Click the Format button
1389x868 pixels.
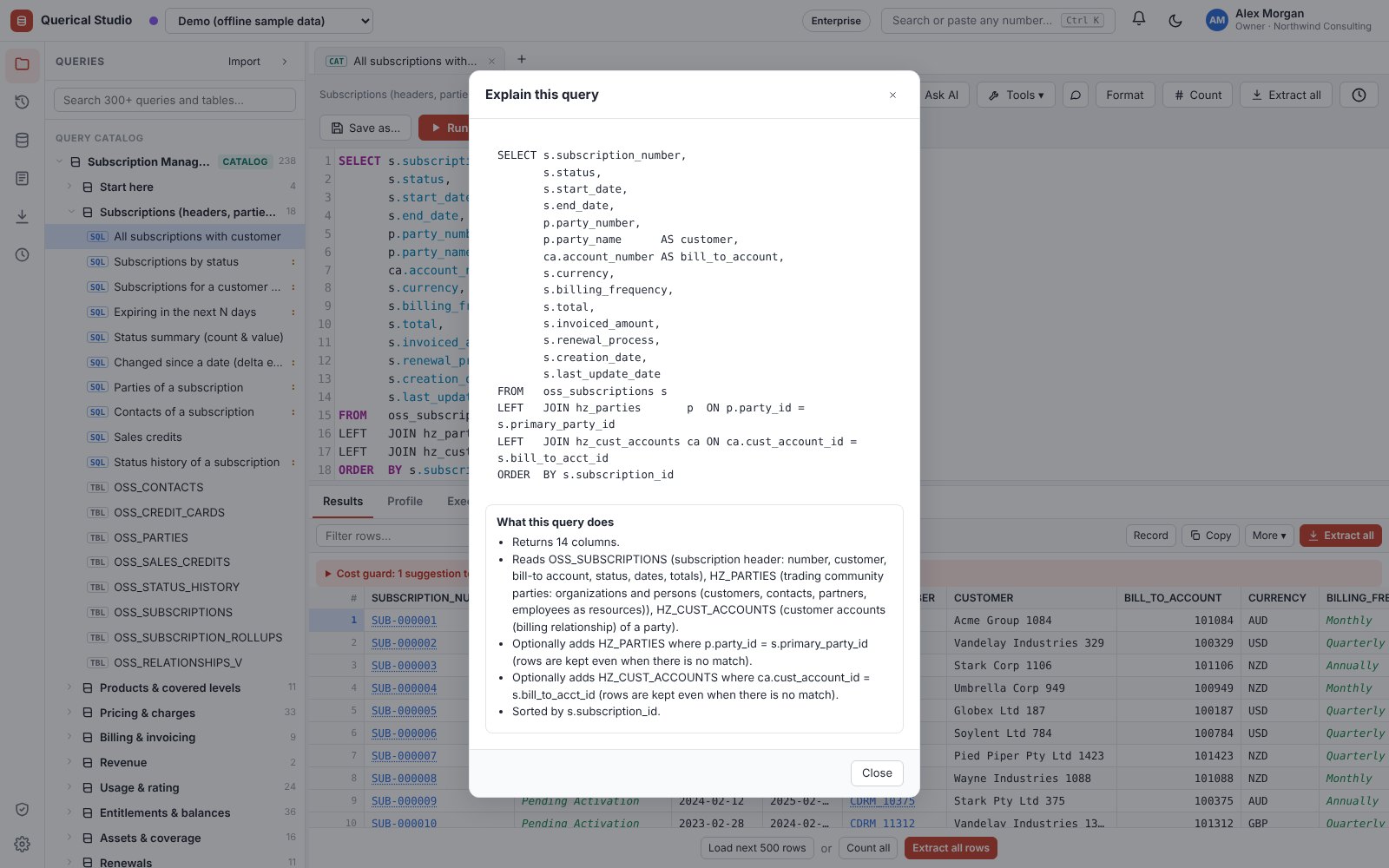1125,95
